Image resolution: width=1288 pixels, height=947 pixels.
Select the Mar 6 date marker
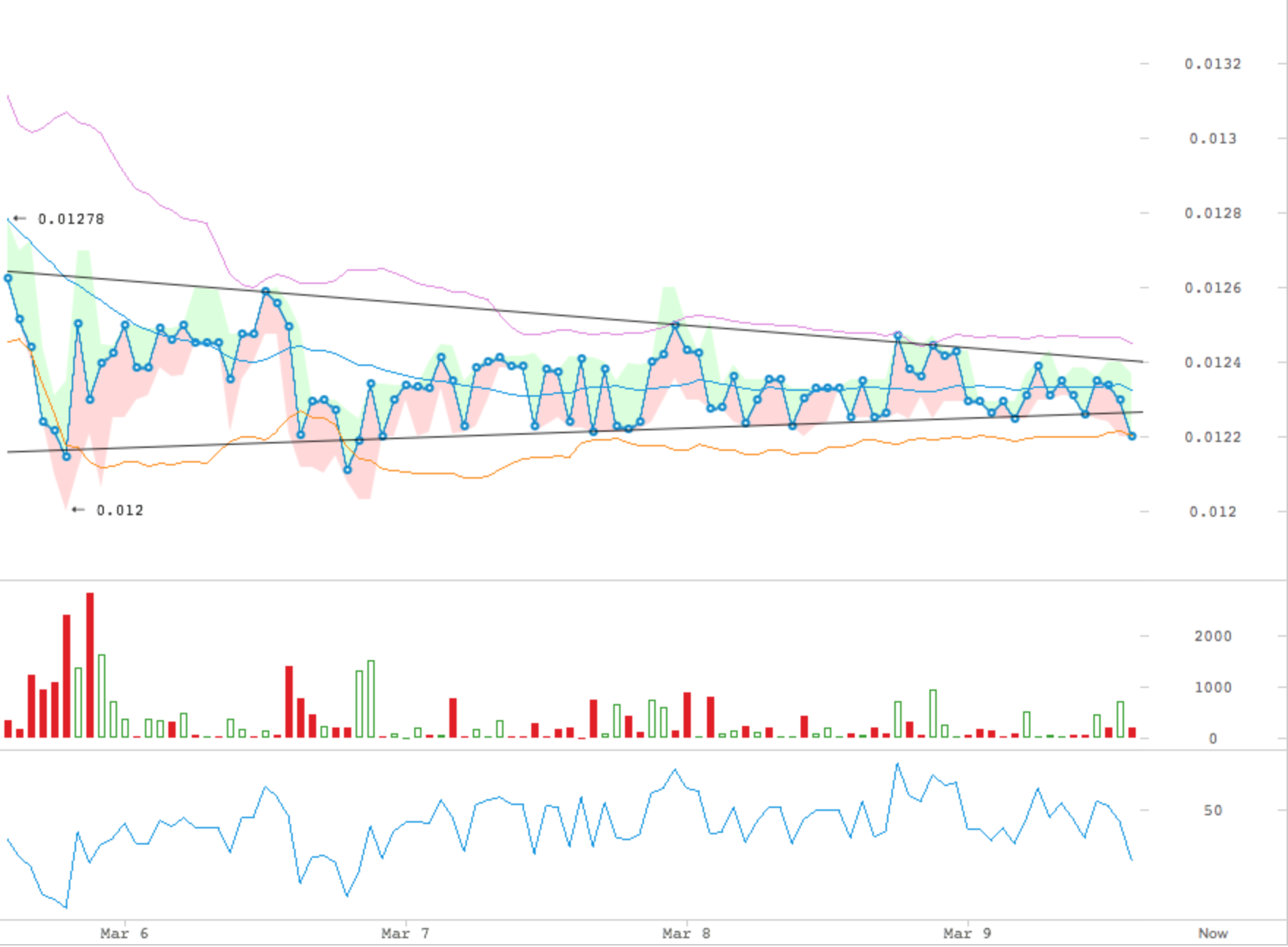click(x=124, y=934)
